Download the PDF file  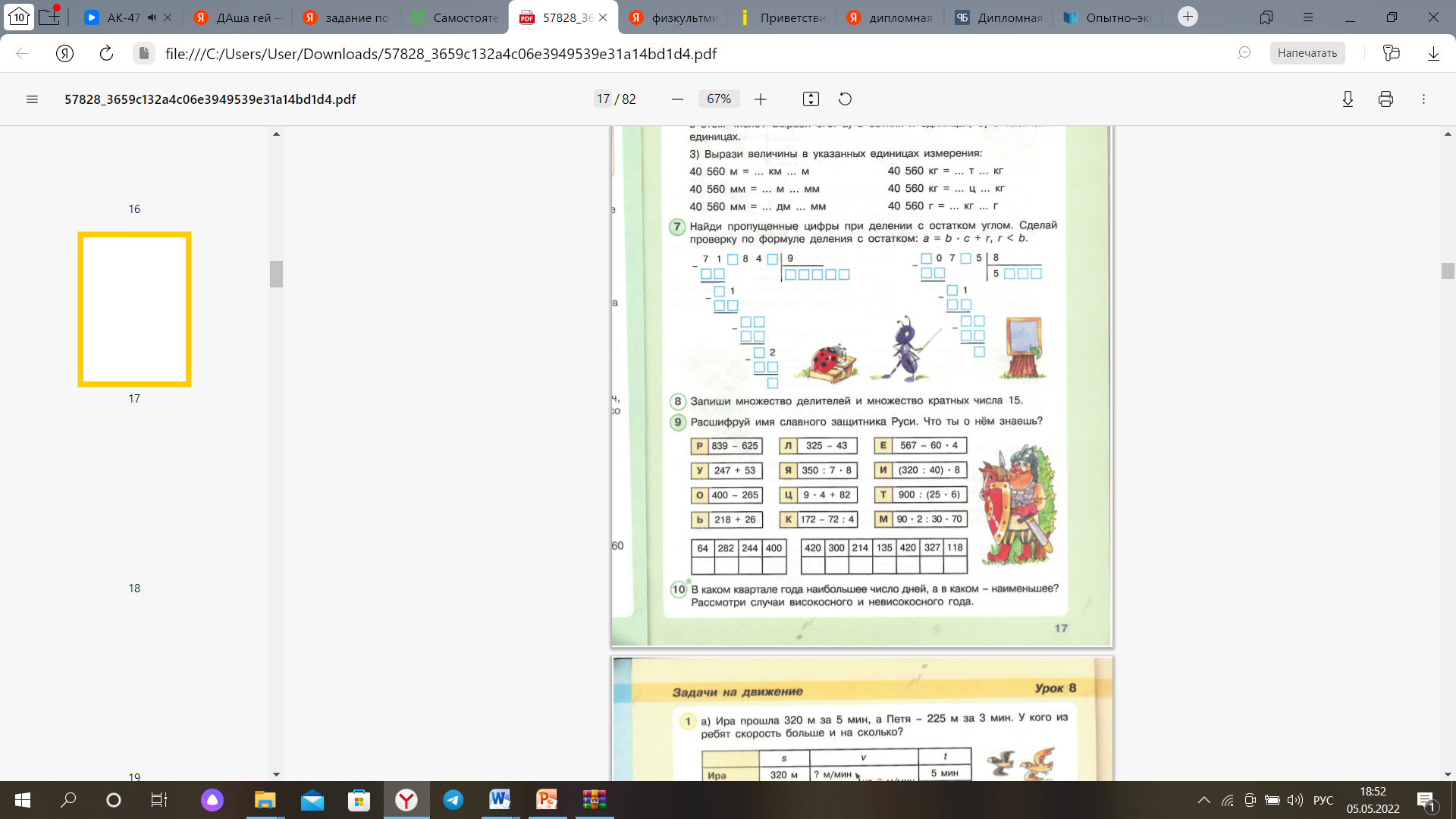(1348, 99)
